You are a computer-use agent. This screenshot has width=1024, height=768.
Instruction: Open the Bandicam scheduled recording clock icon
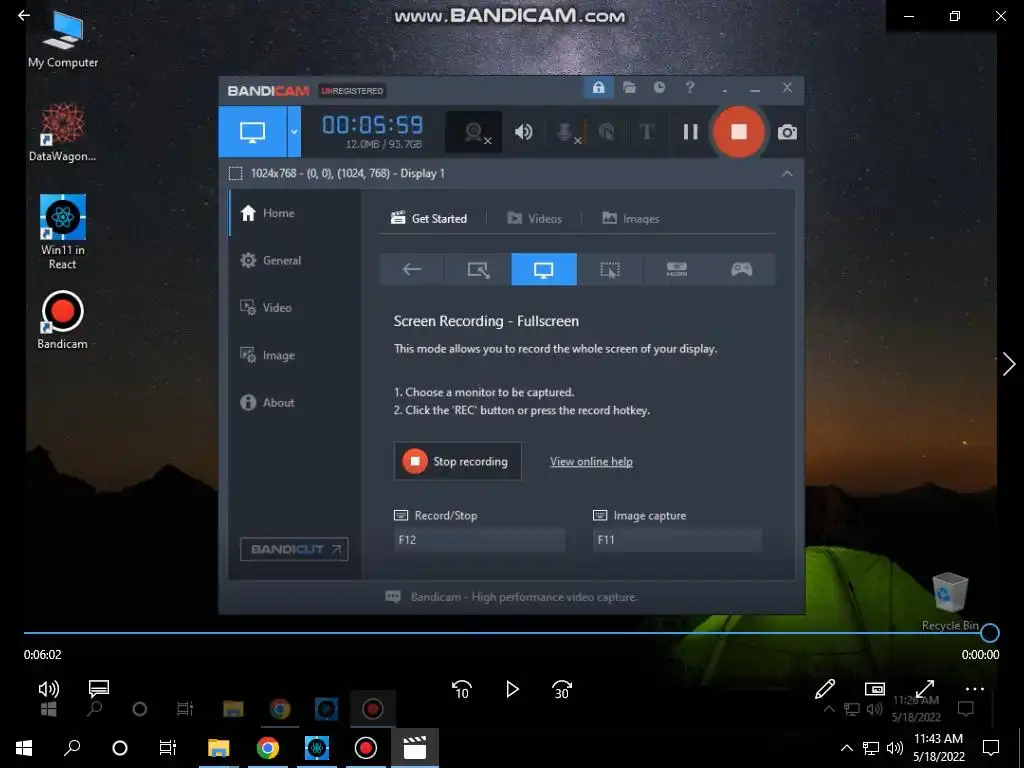coord(660,88)
